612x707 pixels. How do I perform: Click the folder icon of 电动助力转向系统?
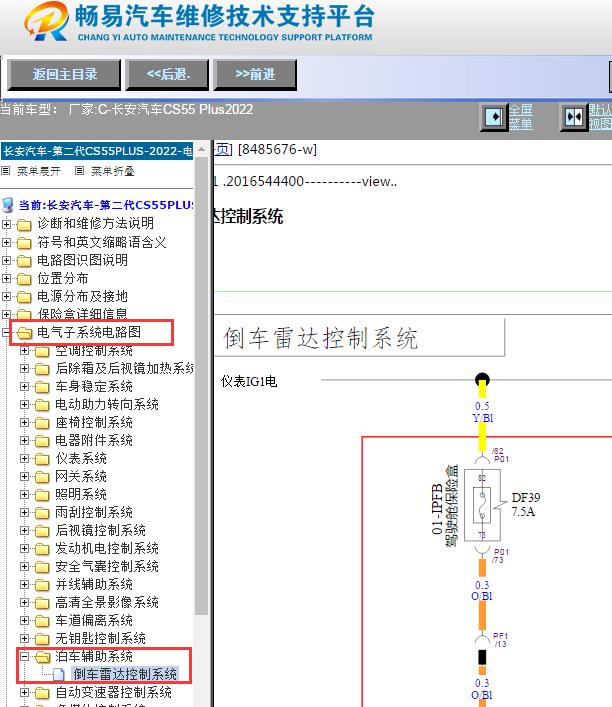tap(42, 405)
